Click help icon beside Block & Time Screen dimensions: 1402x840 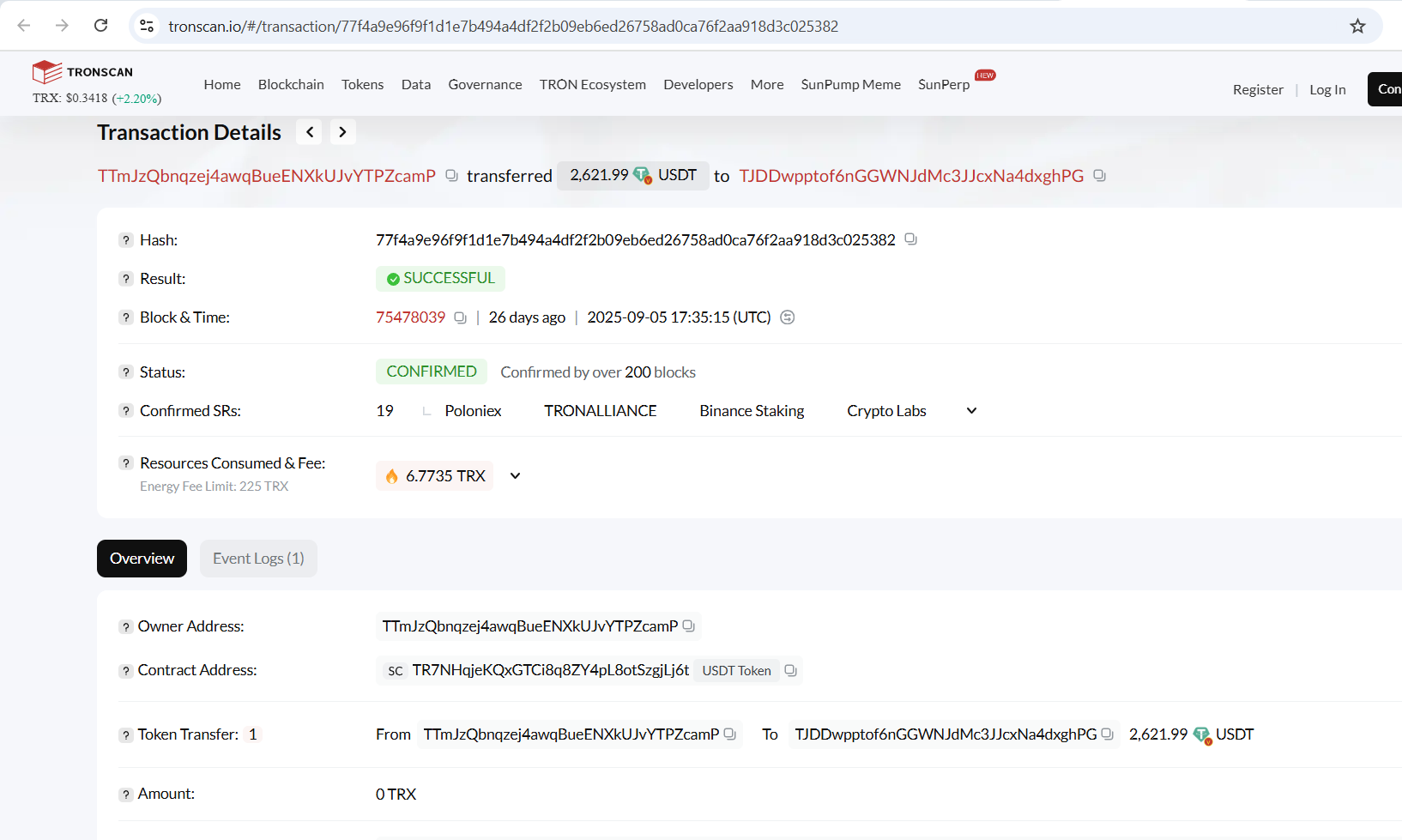click(126, 317)
